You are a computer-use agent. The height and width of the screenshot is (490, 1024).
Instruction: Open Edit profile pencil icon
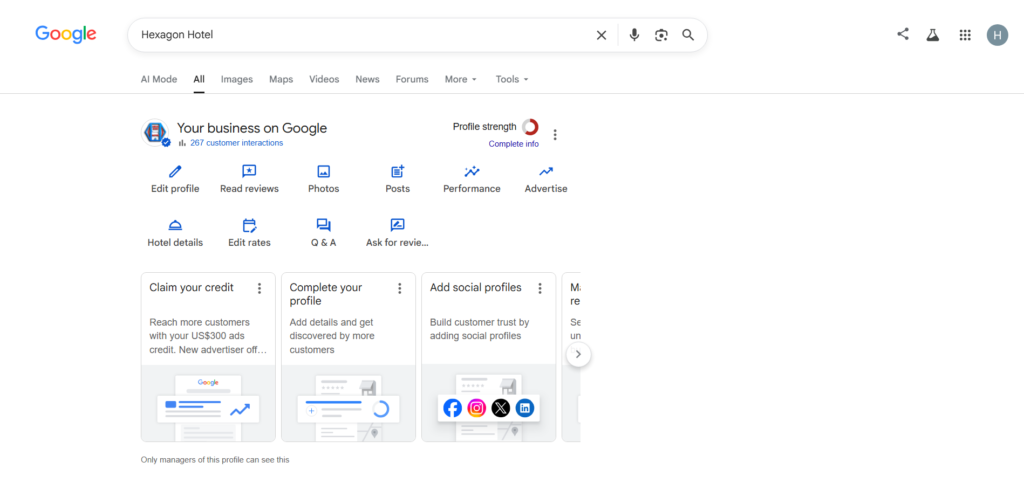(x=175, y=172)
